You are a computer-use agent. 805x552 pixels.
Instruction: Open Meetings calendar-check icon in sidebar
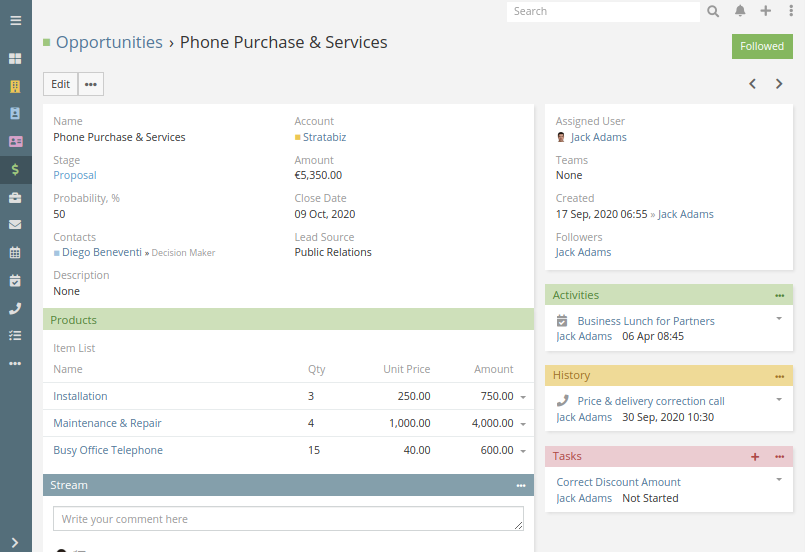click(15, 280)
